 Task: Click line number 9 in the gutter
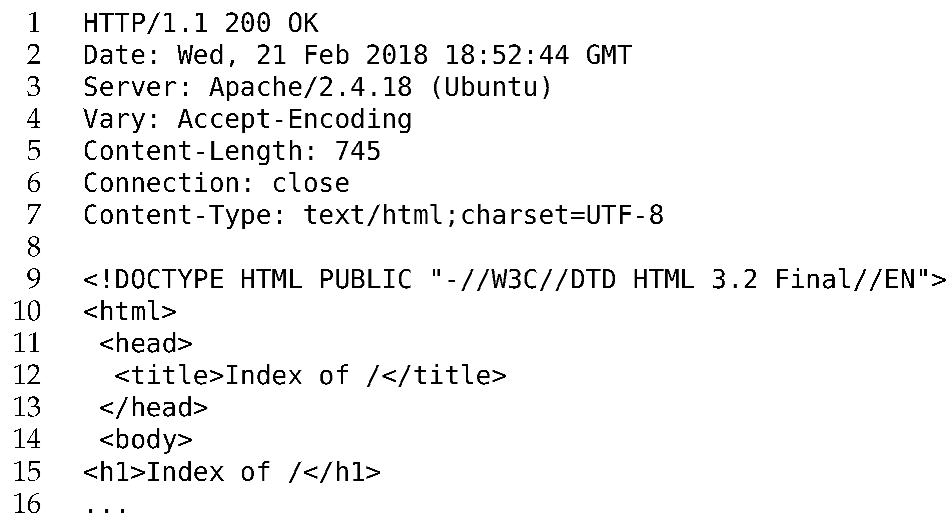[x=32, y=279]
